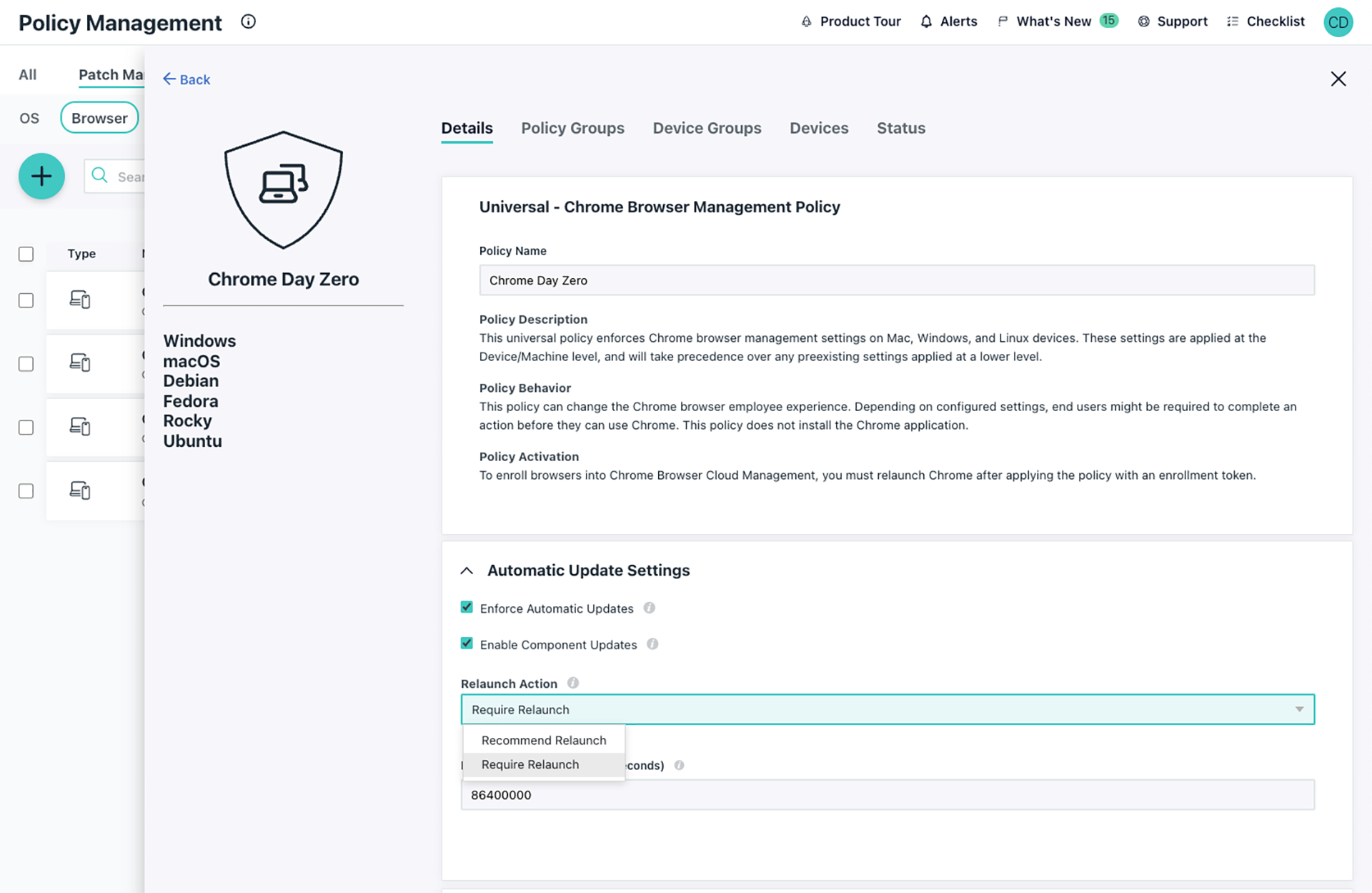
Task: Switch to the Policy Groups tab
Action: click(x=572, y=127)
